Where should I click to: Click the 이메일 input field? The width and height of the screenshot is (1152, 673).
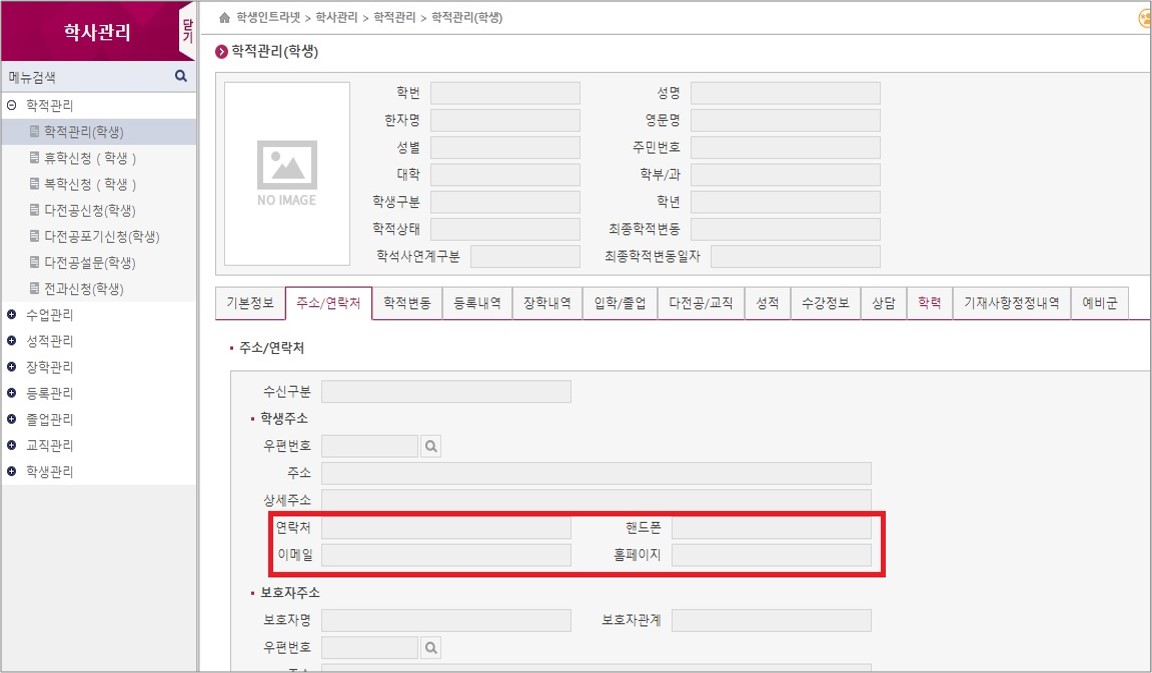(x=446, y=555)
